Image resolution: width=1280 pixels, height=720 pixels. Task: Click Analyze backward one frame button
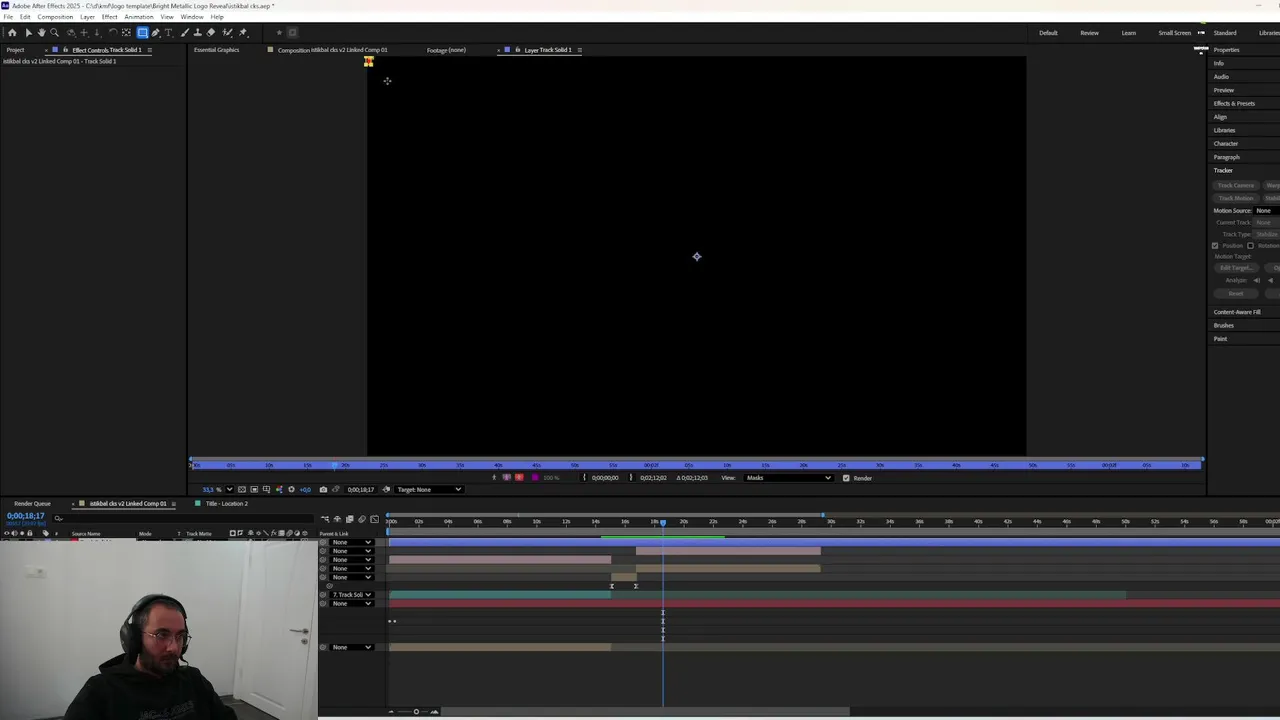click(x=1256, y=280)
